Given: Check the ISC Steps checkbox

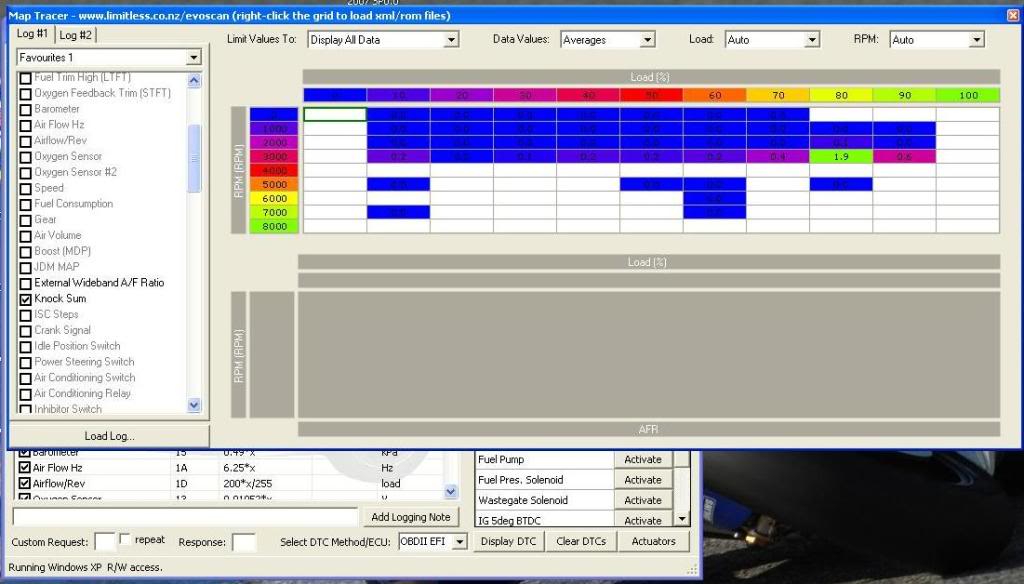Looking at the screenshot, I should point(25,315).
